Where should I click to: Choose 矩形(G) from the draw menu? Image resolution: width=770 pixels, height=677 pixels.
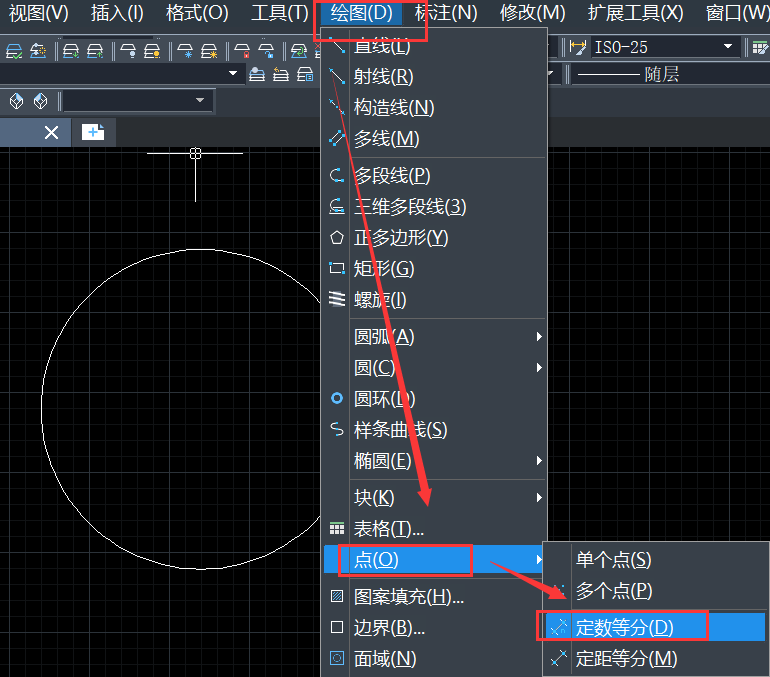tap(435, 269)
